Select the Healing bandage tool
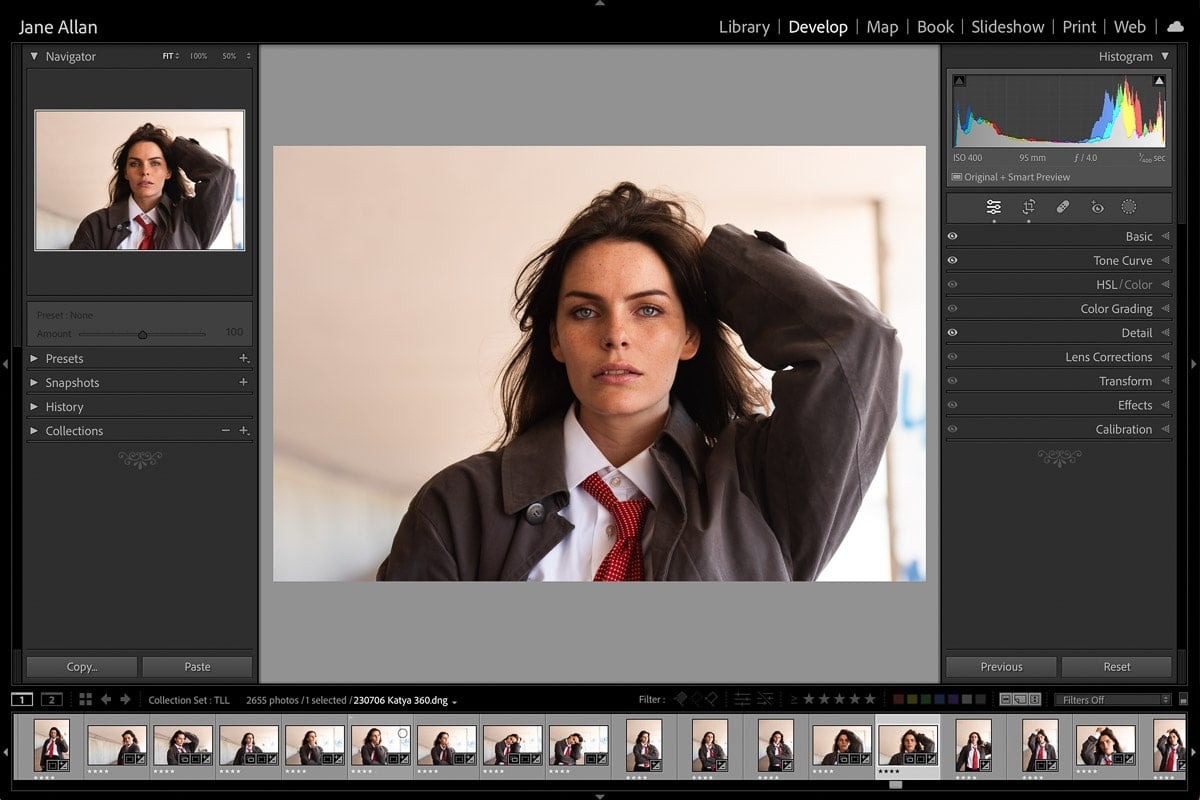This screenshot has width=1200, height=800. [1063, 207]
